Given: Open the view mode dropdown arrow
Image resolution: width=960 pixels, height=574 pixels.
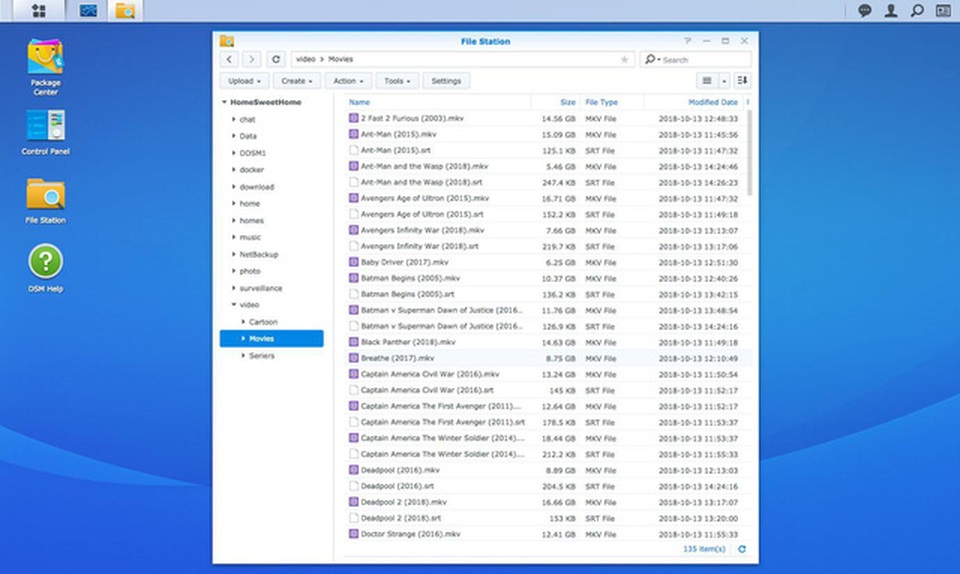Looking at the screenshot, I should [x=724, y=81].
